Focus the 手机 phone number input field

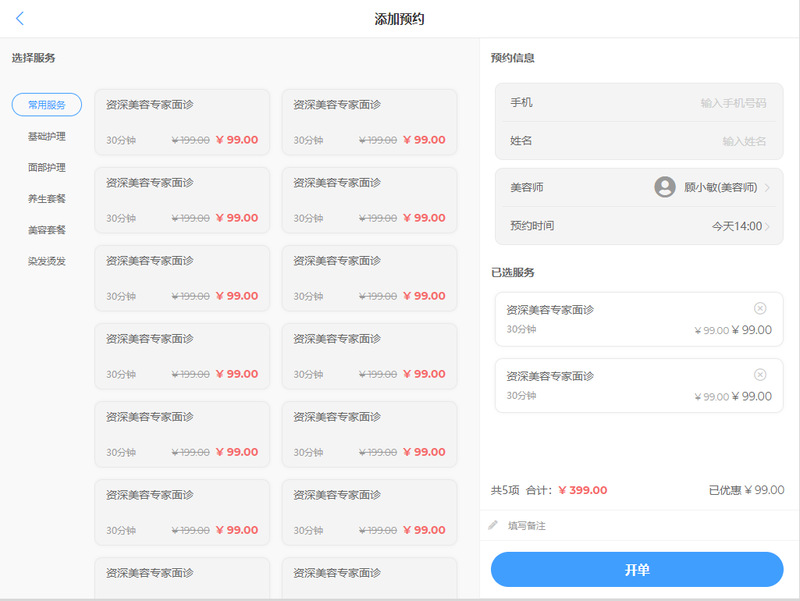pos(639,103)
